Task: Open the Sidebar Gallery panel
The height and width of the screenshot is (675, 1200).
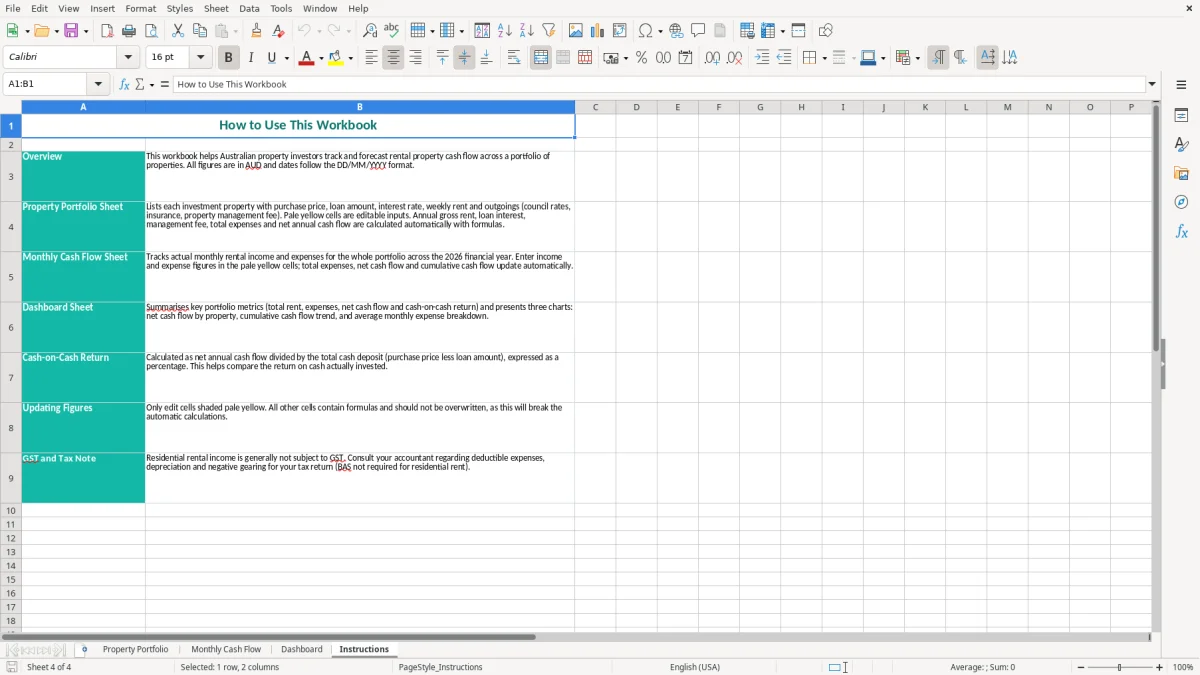Action: (x=1181, y=174)
